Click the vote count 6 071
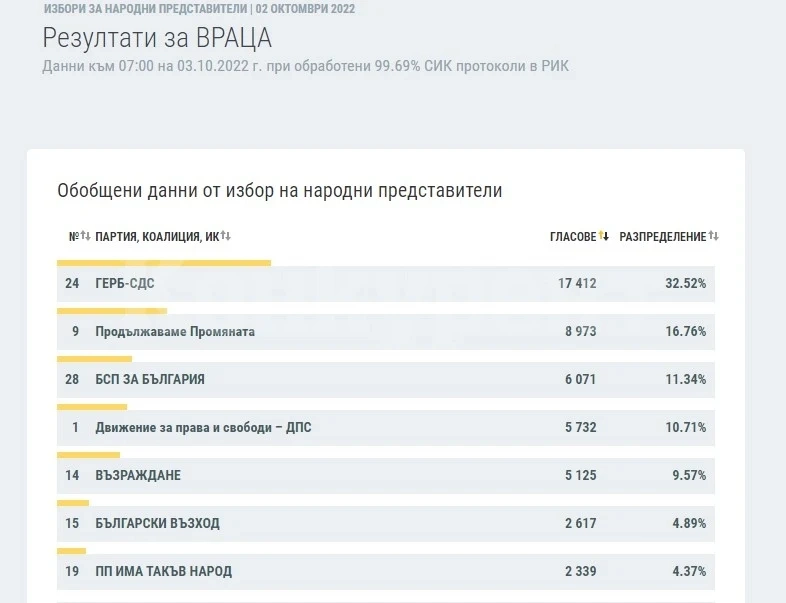 581,379
